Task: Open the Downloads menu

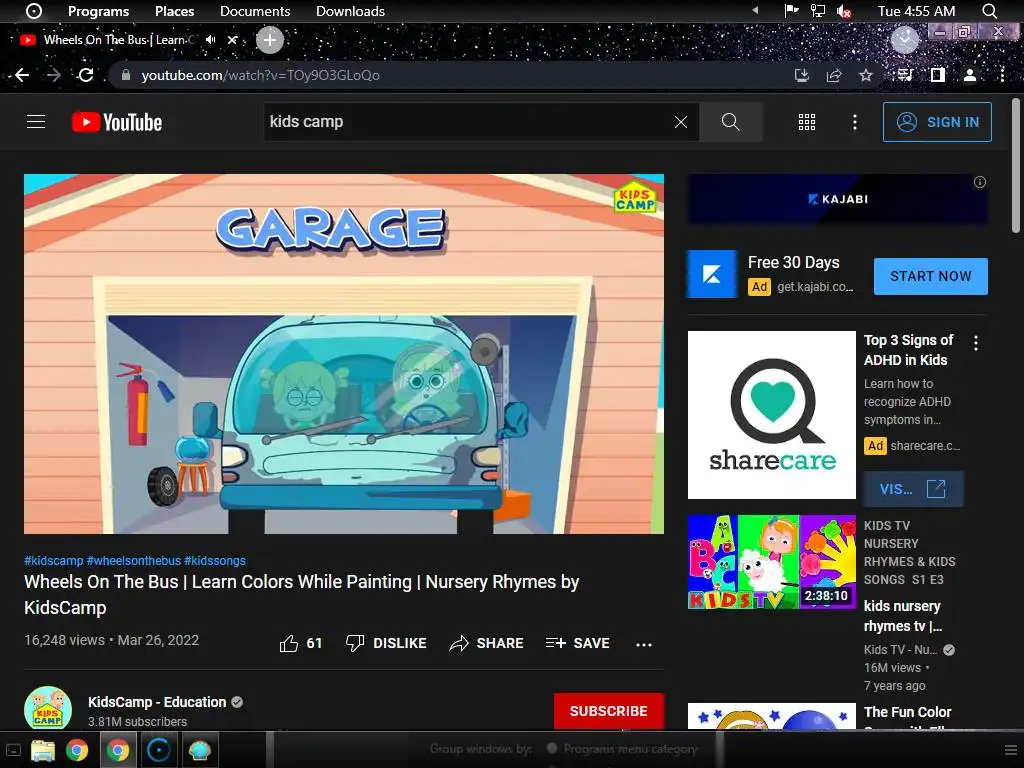Action: pyautogui.click(x=350, y=11)
